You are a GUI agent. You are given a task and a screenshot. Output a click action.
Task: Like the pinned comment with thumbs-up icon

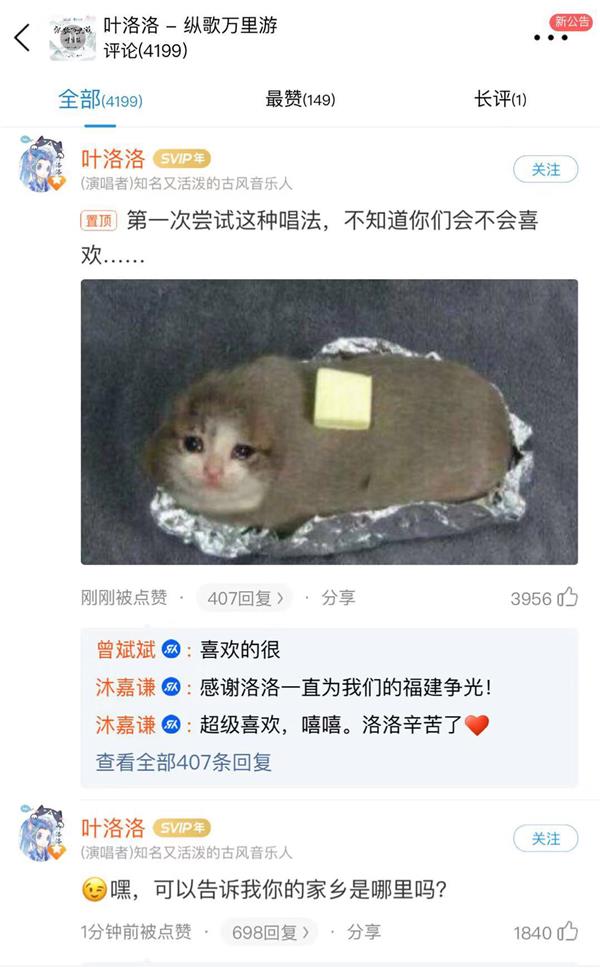click(567, 597)
